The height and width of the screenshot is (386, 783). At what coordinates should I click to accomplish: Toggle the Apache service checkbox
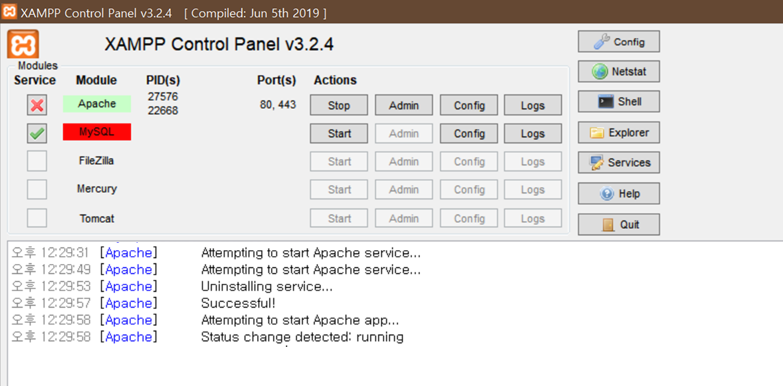pos(37,105)
